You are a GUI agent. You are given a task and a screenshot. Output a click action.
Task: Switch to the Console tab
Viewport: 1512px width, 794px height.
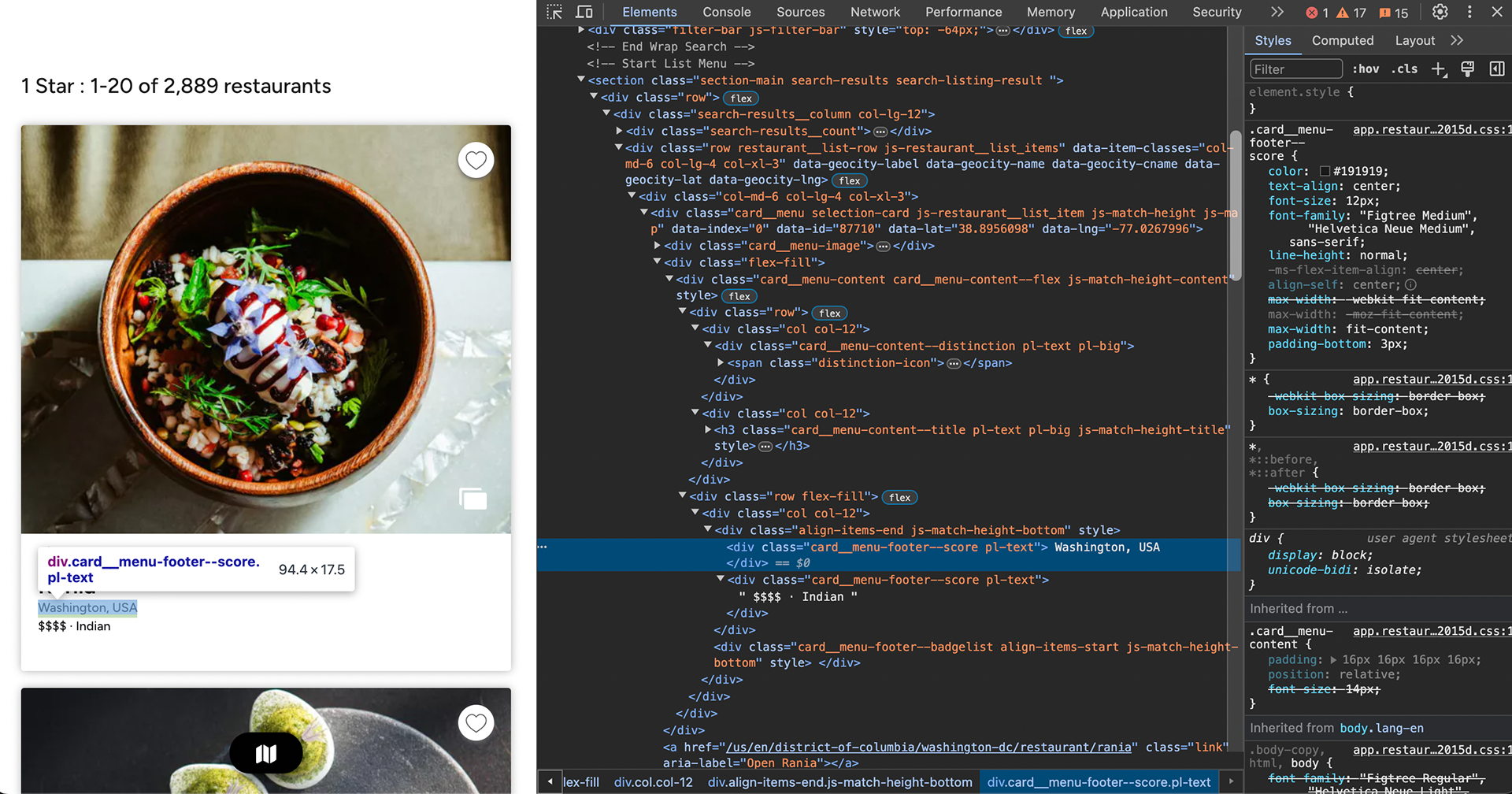coord(726,12)
